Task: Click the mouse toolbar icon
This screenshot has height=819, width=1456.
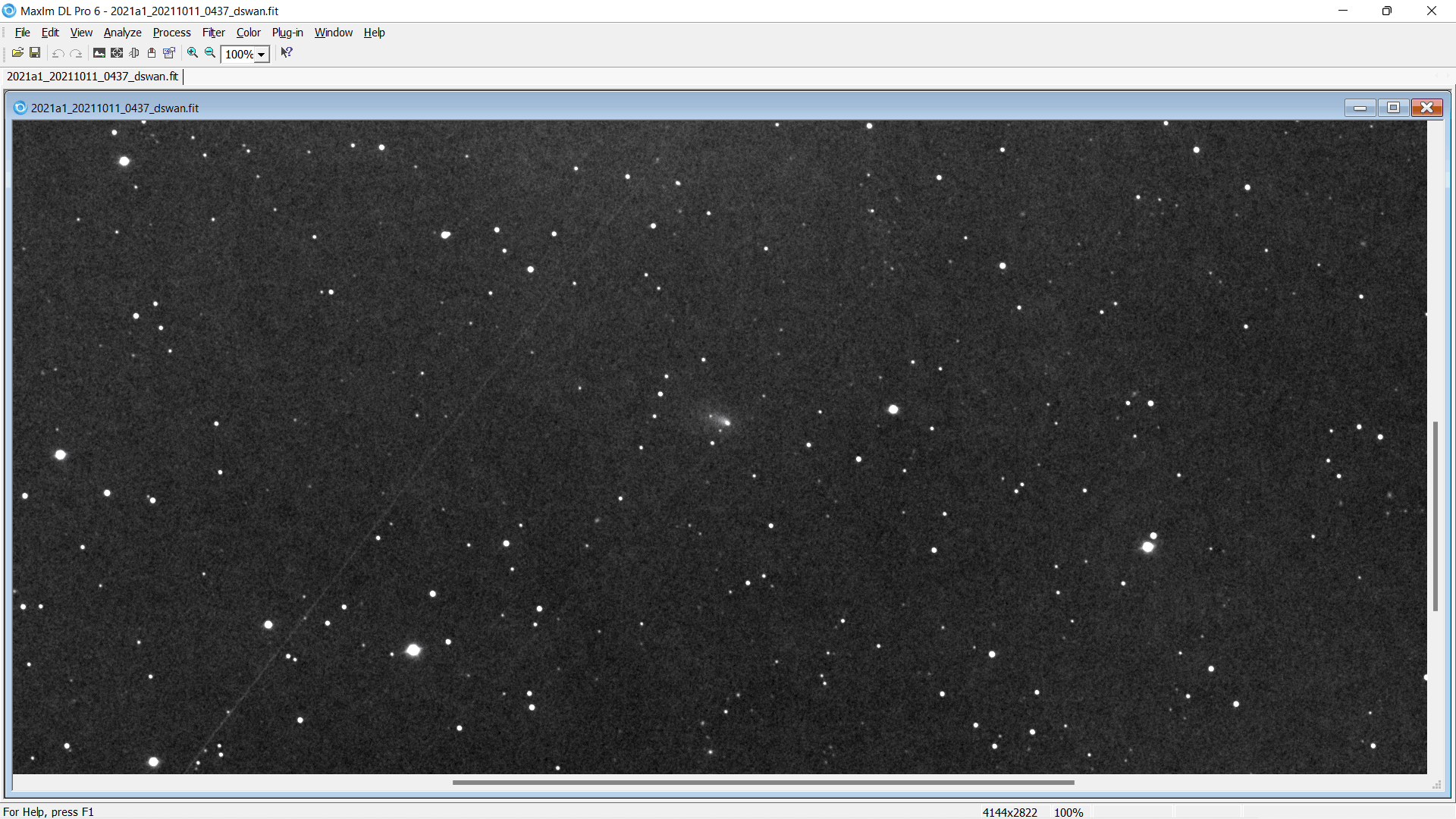Action: point(152,53)
